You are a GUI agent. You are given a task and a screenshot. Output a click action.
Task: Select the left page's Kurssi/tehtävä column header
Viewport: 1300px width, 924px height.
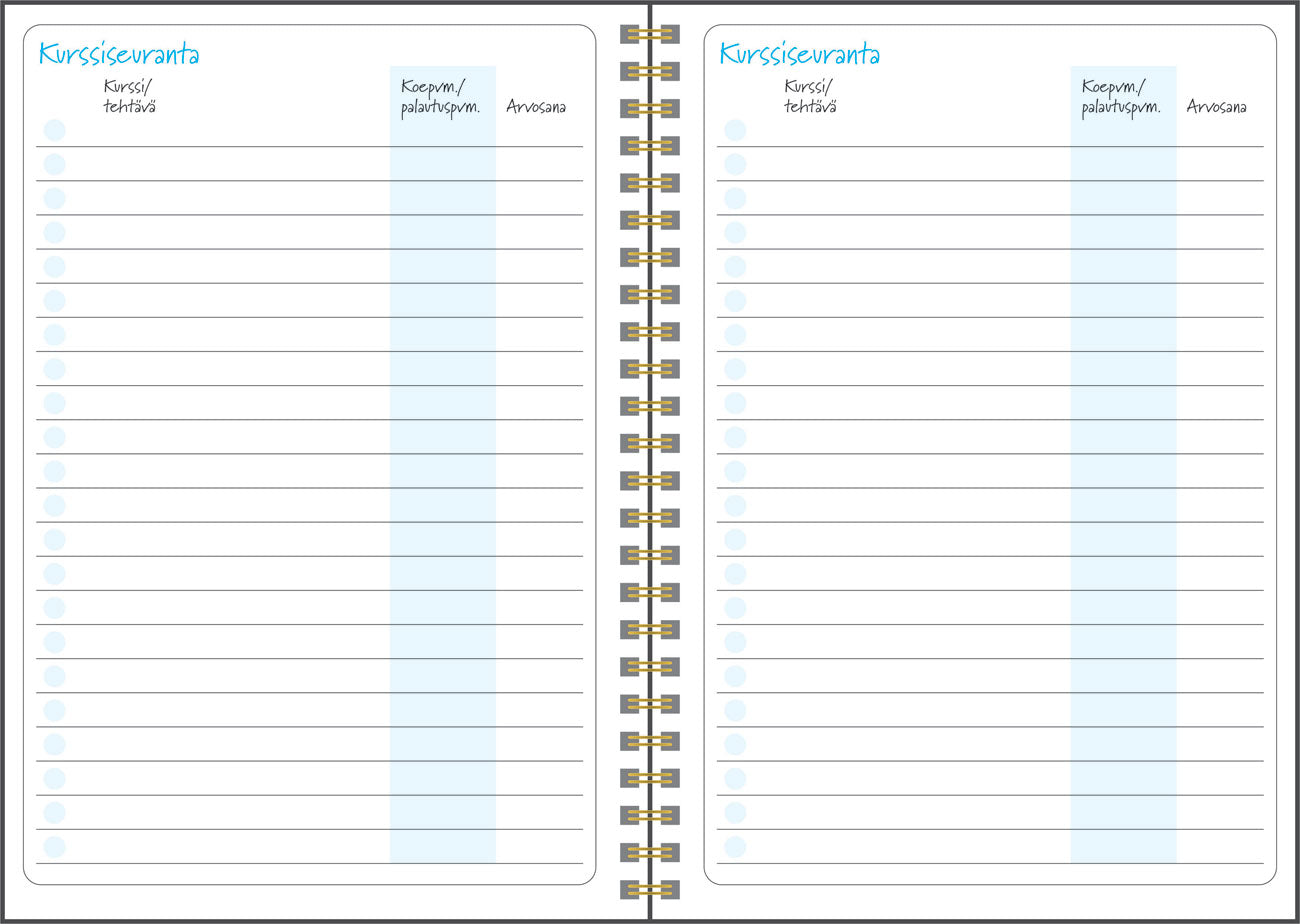tap(130, 96)
